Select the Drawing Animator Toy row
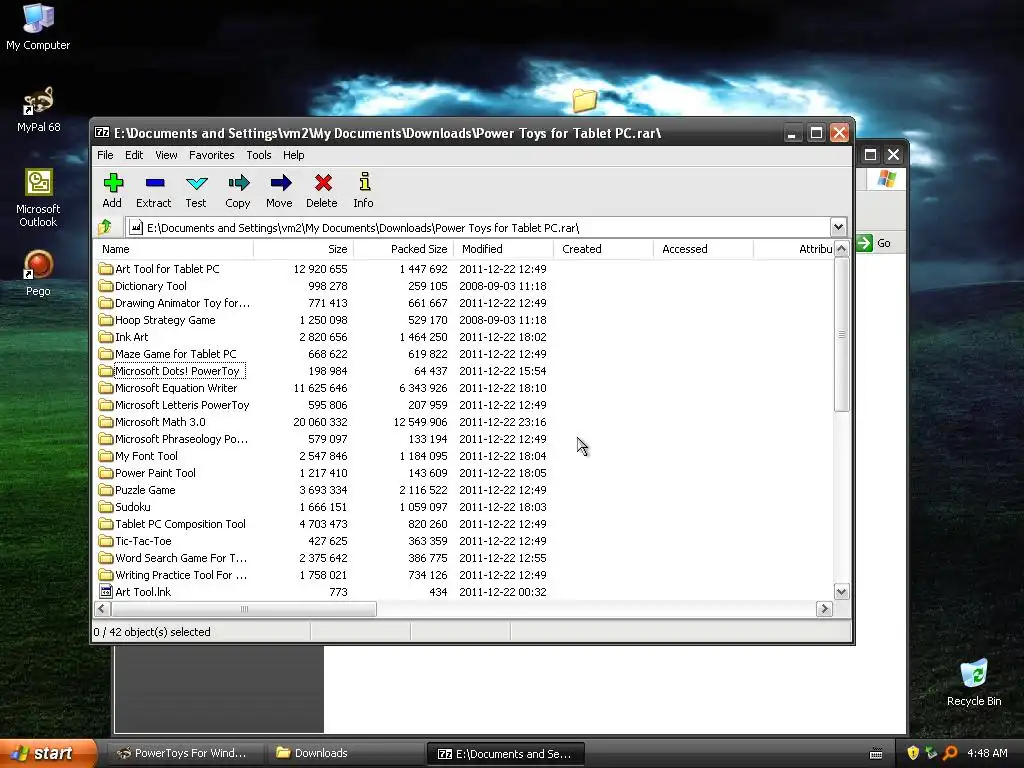1024x768 pixels. (464, 302)
